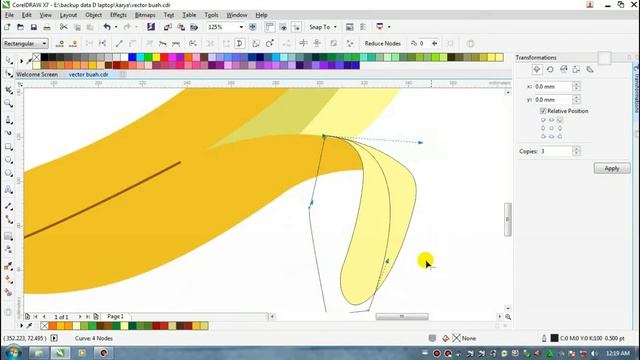
Task: Click the Add Nodes icon
Action: (x=60, y=43)
